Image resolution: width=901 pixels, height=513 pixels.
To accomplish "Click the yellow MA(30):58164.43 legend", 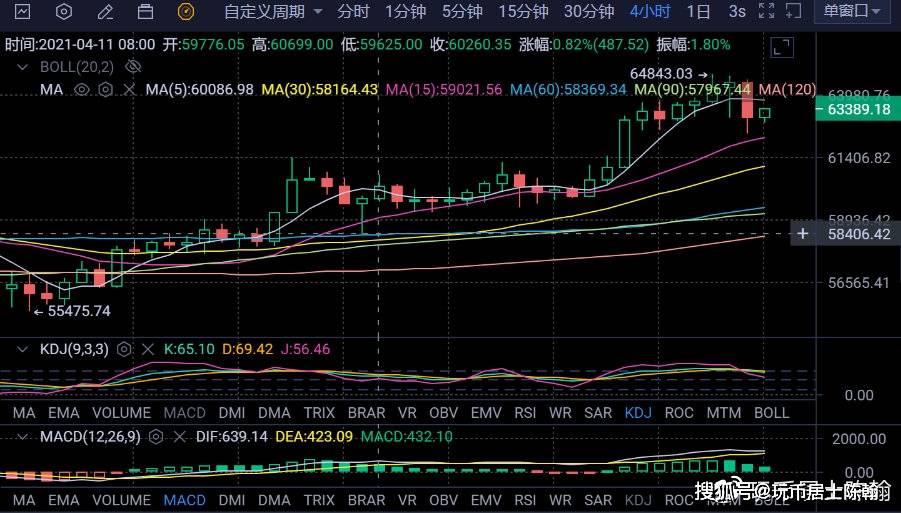I will [x=319, y=90].
